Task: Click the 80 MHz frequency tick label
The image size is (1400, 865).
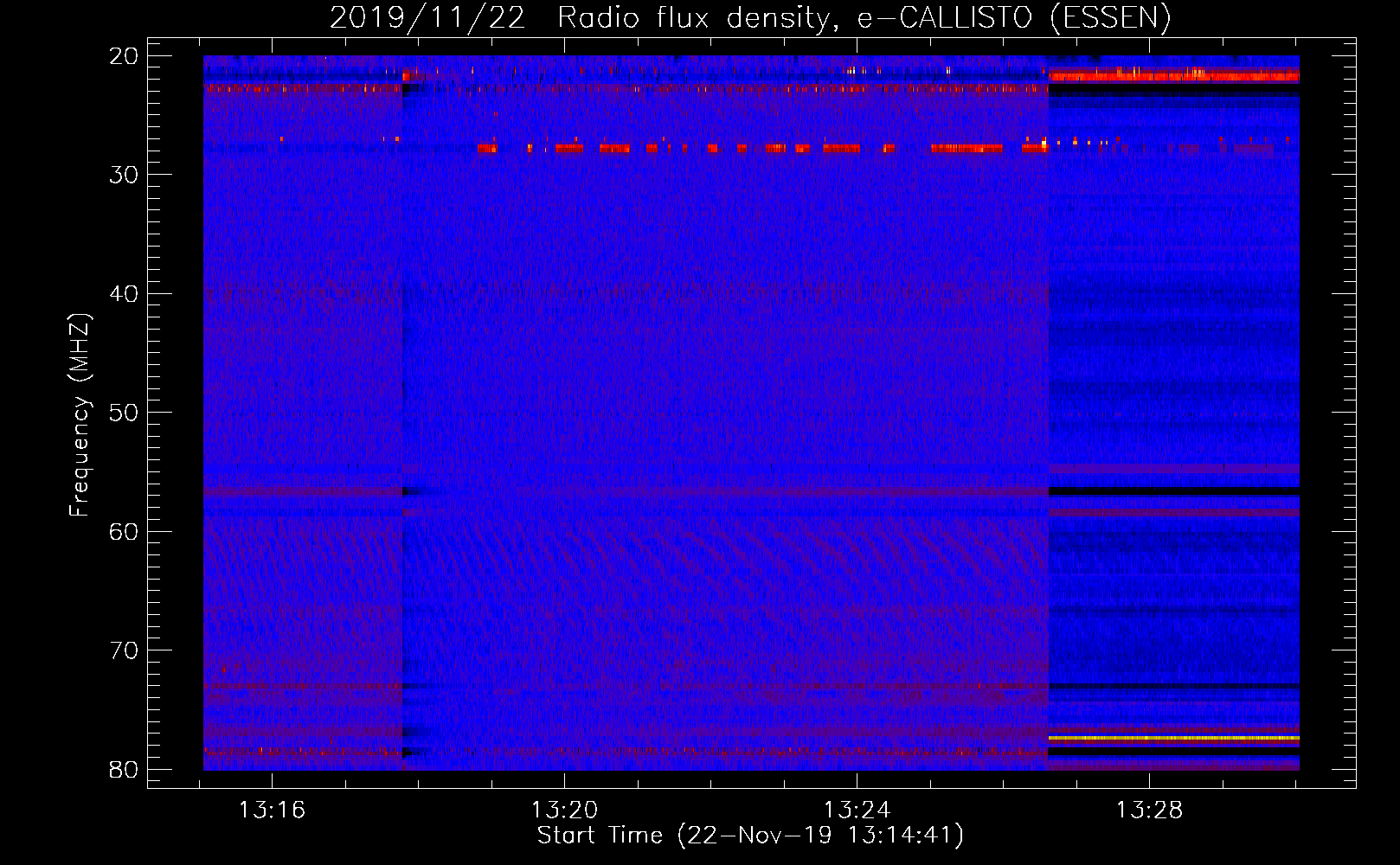Action: (124, 769)
